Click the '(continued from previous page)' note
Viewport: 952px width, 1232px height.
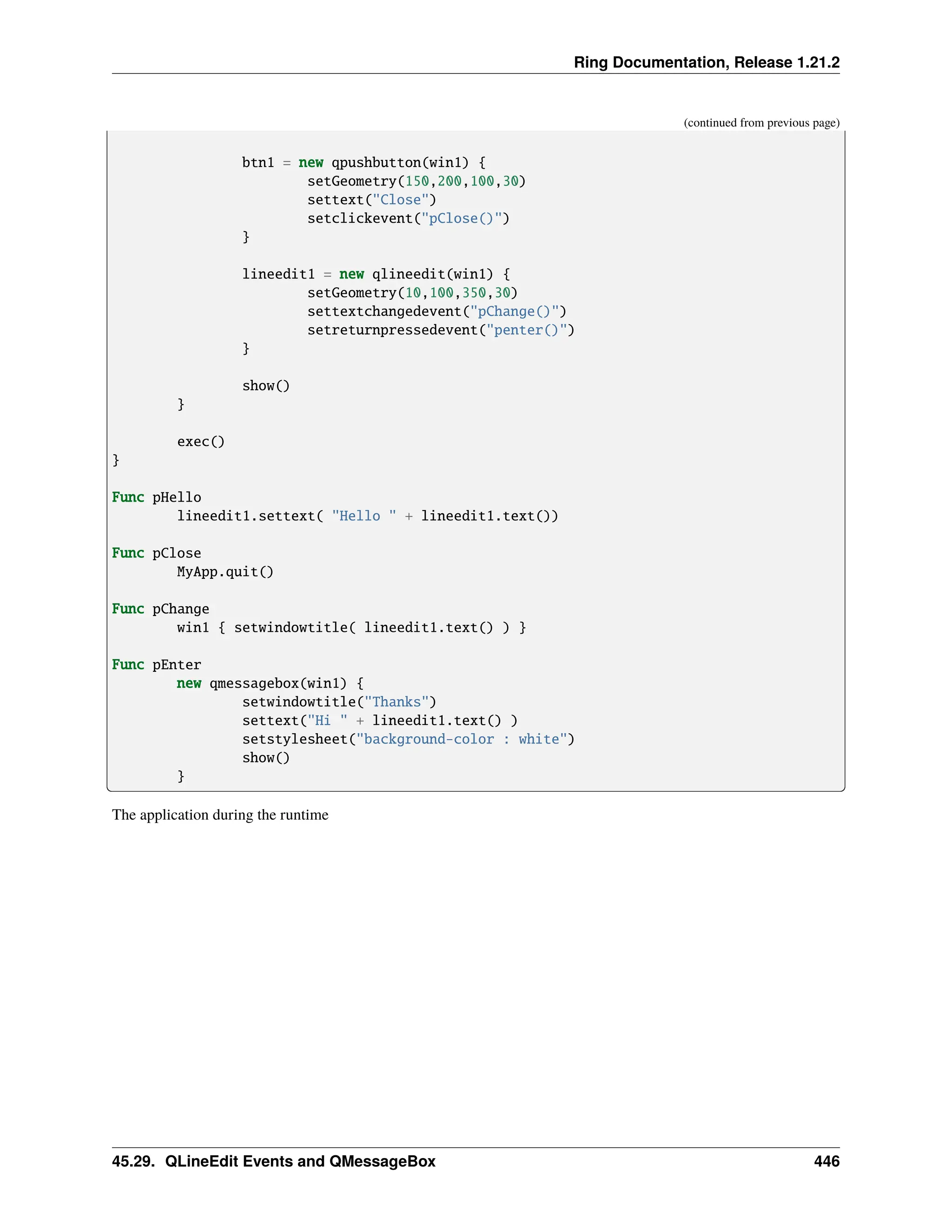tap(761, 123)
